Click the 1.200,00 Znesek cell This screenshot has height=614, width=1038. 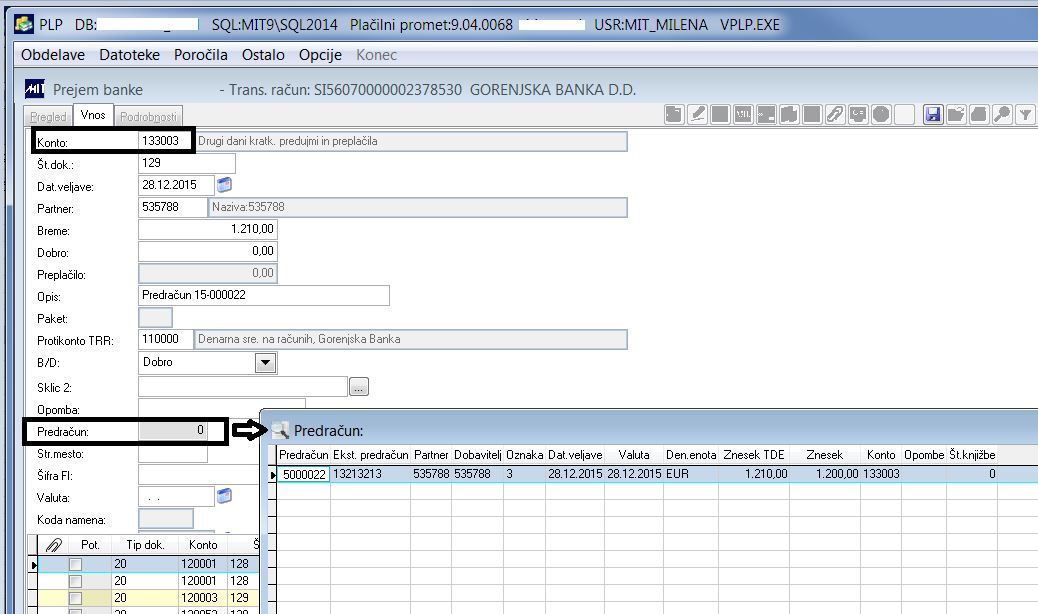(825, 474)
